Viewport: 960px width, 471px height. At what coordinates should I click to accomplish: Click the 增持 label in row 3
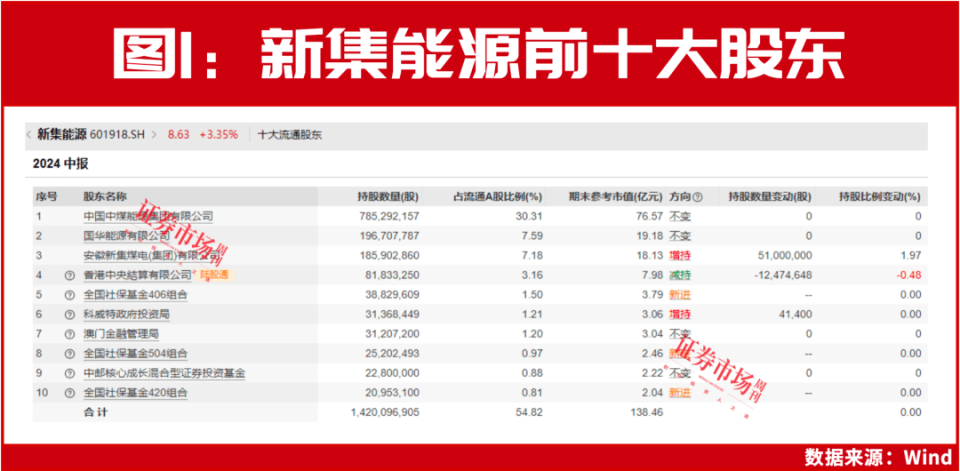[x=680, y=255]
